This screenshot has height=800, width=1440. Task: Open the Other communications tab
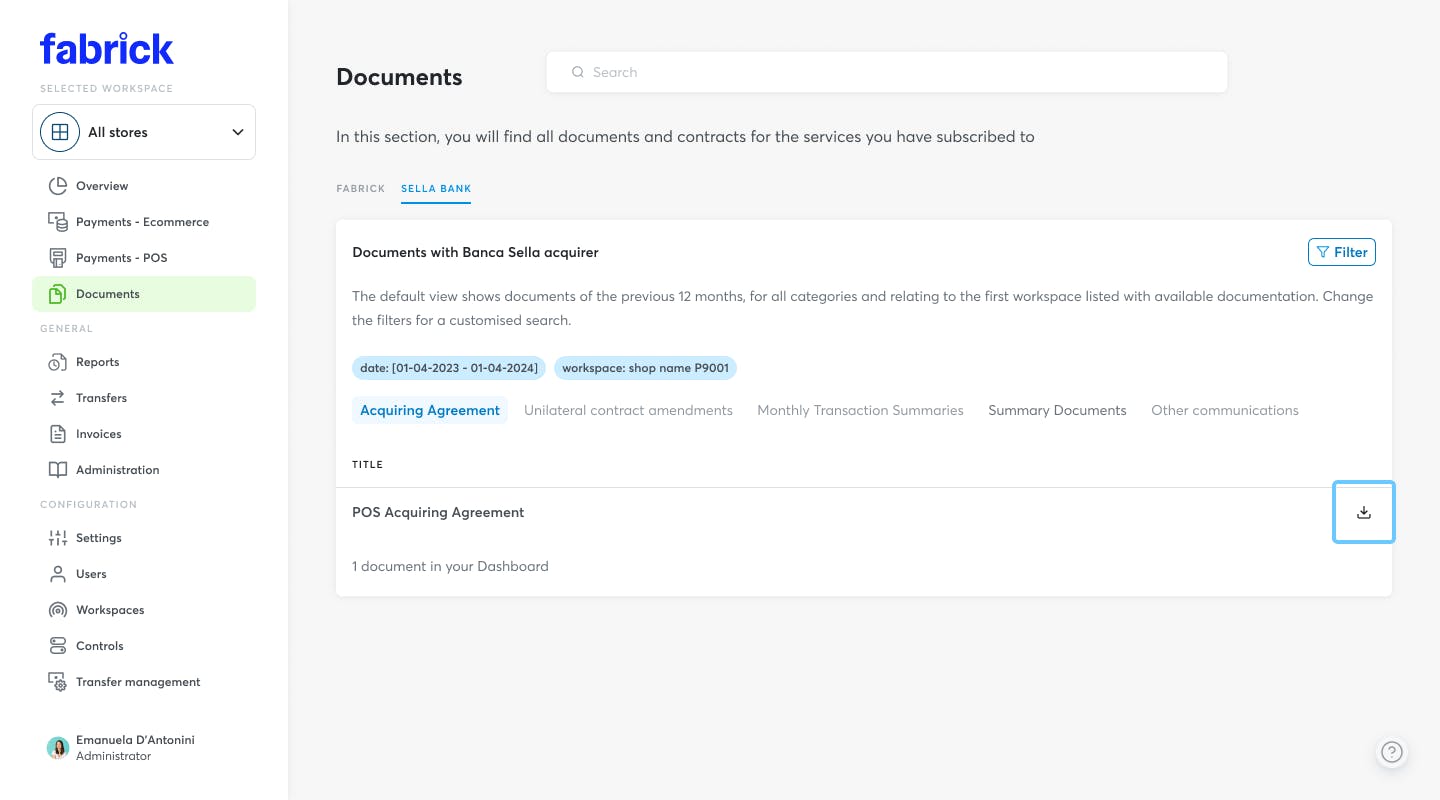point(1225,410)
